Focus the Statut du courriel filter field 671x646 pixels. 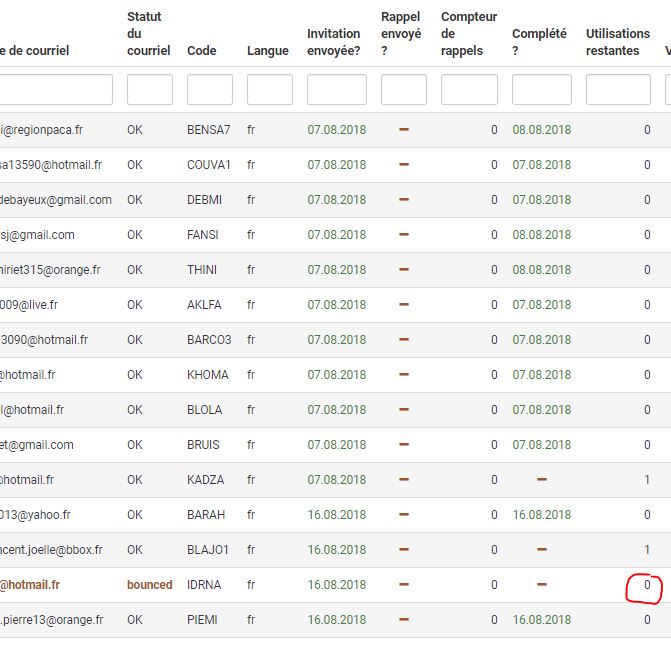pos(150,90)
